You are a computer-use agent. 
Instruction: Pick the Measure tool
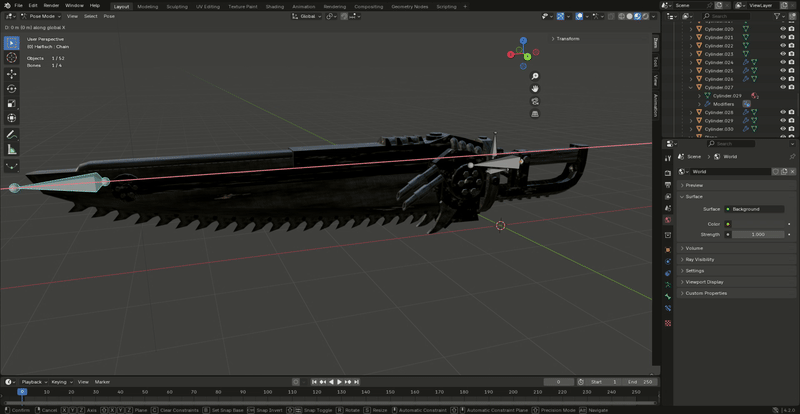point(12,149)
